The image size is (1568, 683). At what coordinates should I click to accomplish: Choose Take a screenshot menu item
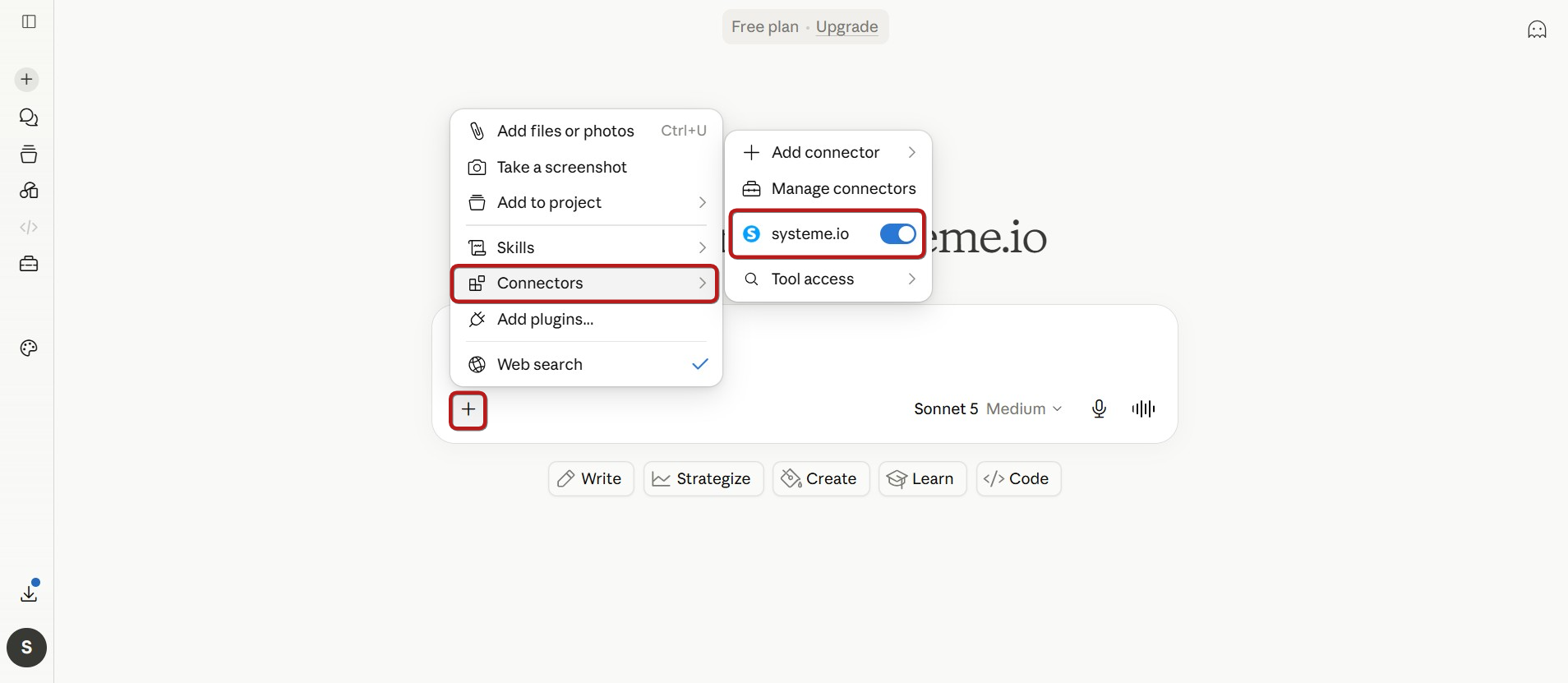(x=586, y=167)
